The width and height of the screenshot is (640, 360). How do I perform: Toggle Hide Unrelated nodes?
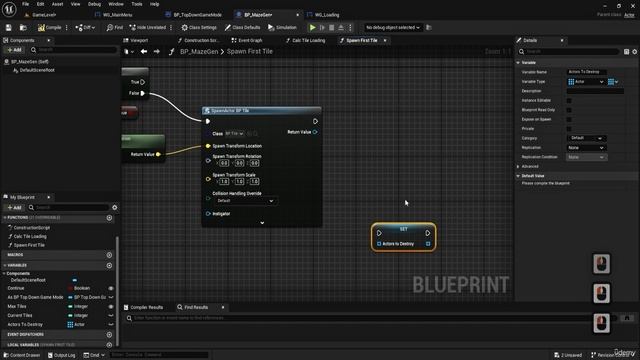click(x=148, y=27)
